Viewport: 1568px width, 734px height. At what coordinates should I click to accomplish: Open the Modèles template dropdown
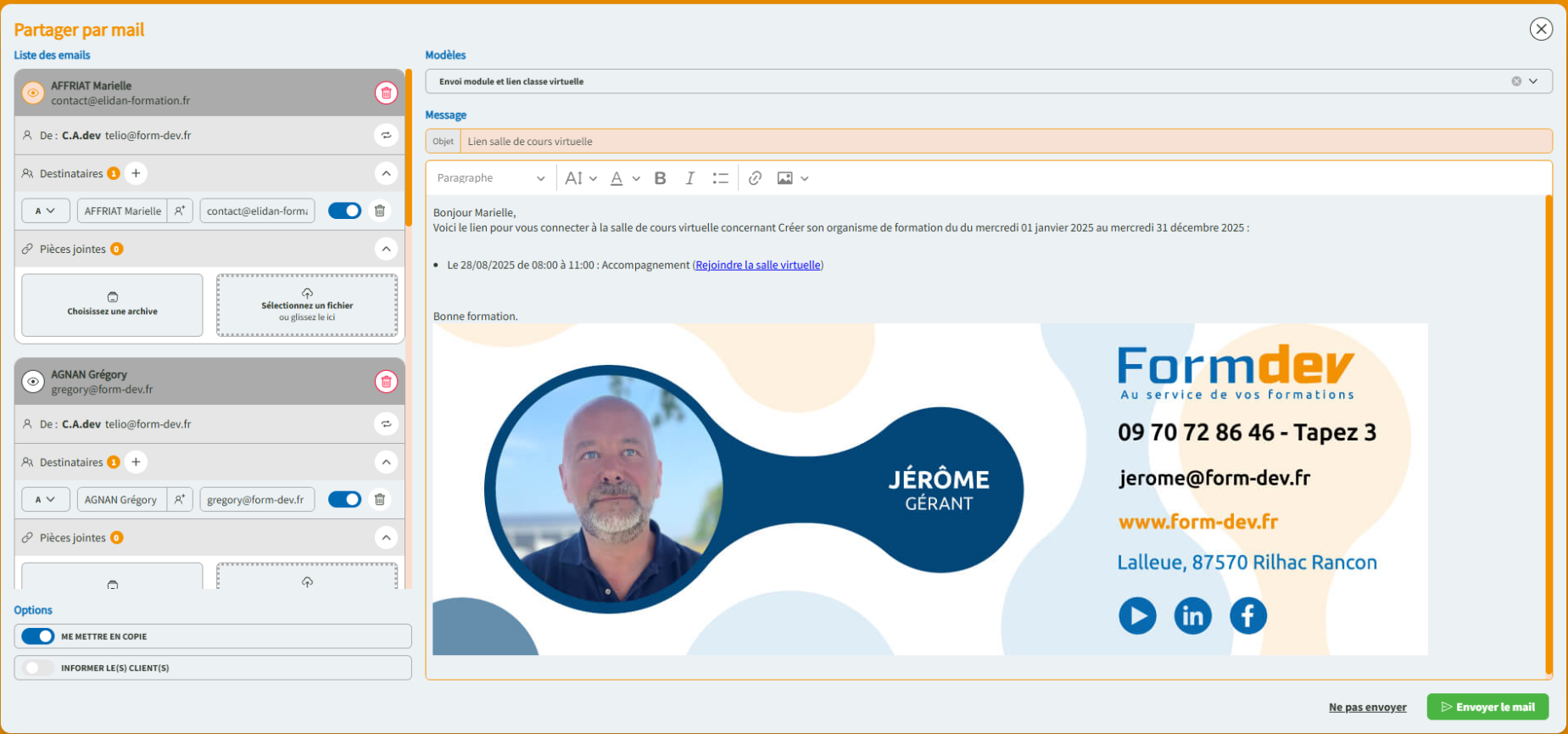click(1532, 81)
